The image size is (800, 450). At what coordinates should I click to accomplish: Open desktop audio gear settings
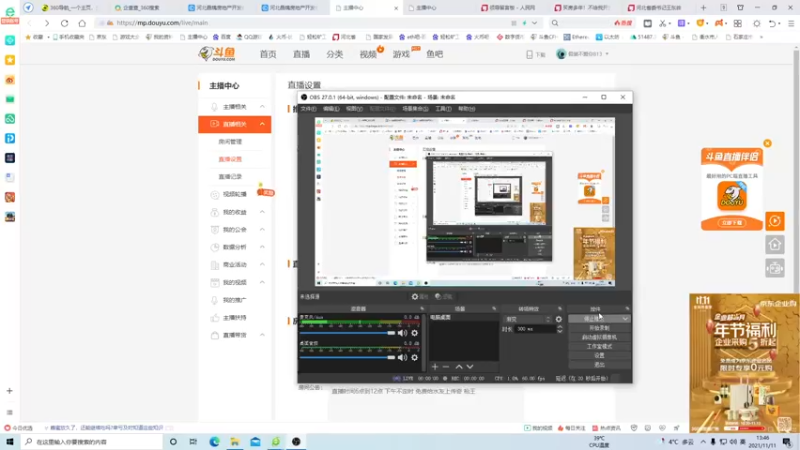414,358
